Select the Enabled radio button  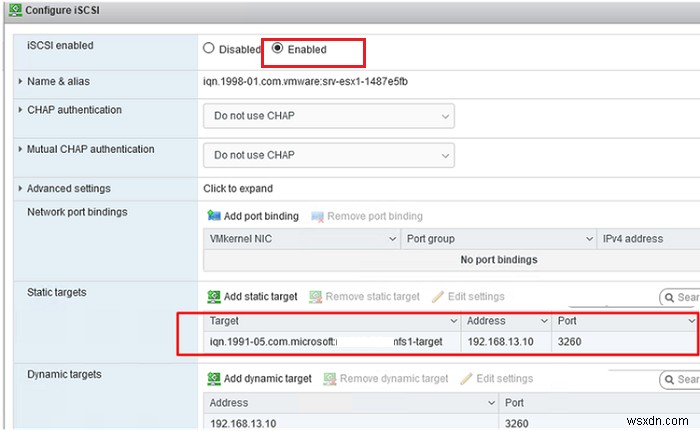277,48
